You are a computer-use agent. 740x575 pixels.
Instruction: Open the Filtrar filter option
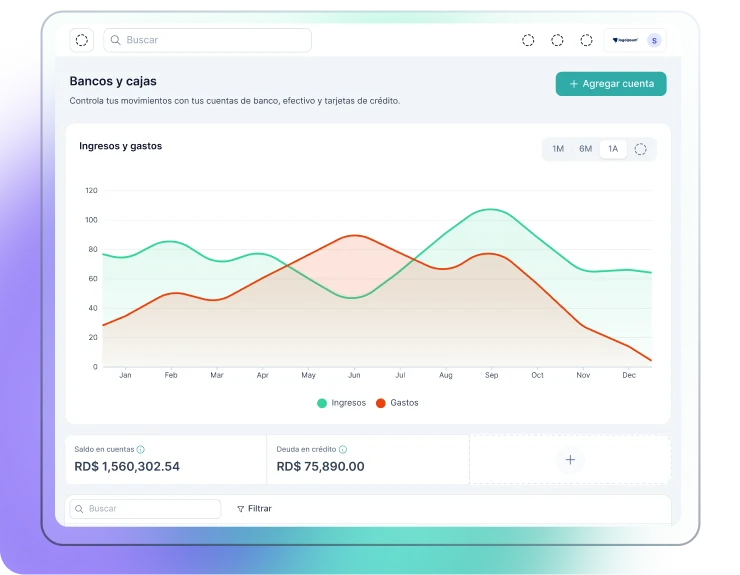coord(255,509)
